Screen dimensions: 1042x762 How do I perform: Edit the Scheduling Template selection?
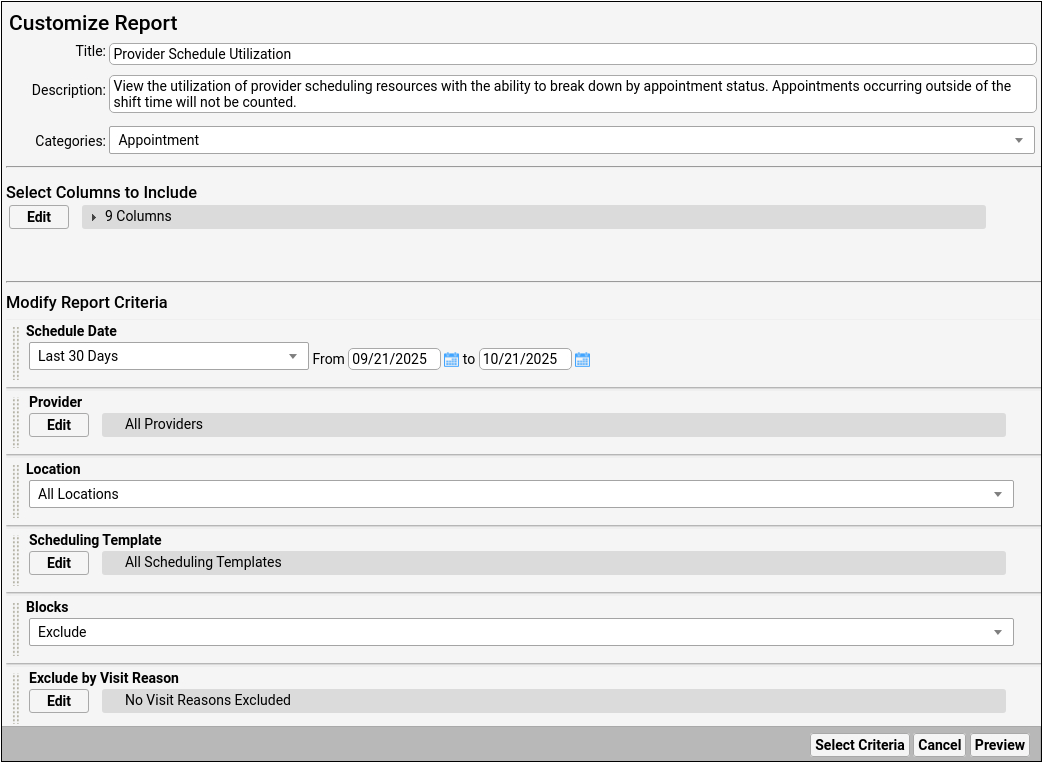(x=59, y=563)
